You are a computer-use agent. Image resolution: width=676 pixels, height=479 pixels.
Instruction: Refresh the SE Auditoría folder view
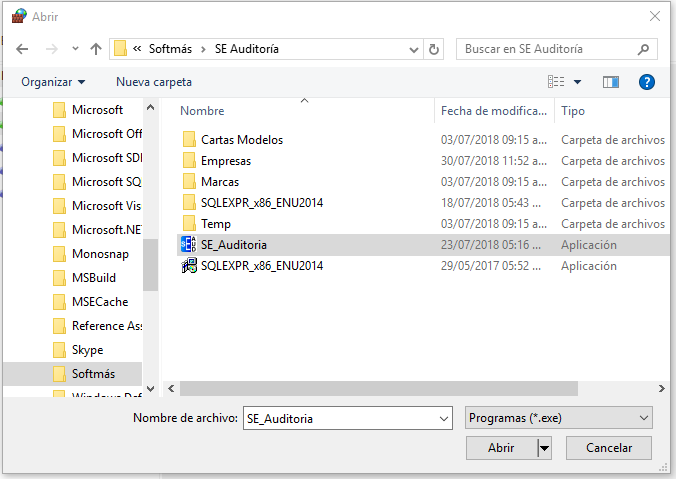[x=434, y=49]
